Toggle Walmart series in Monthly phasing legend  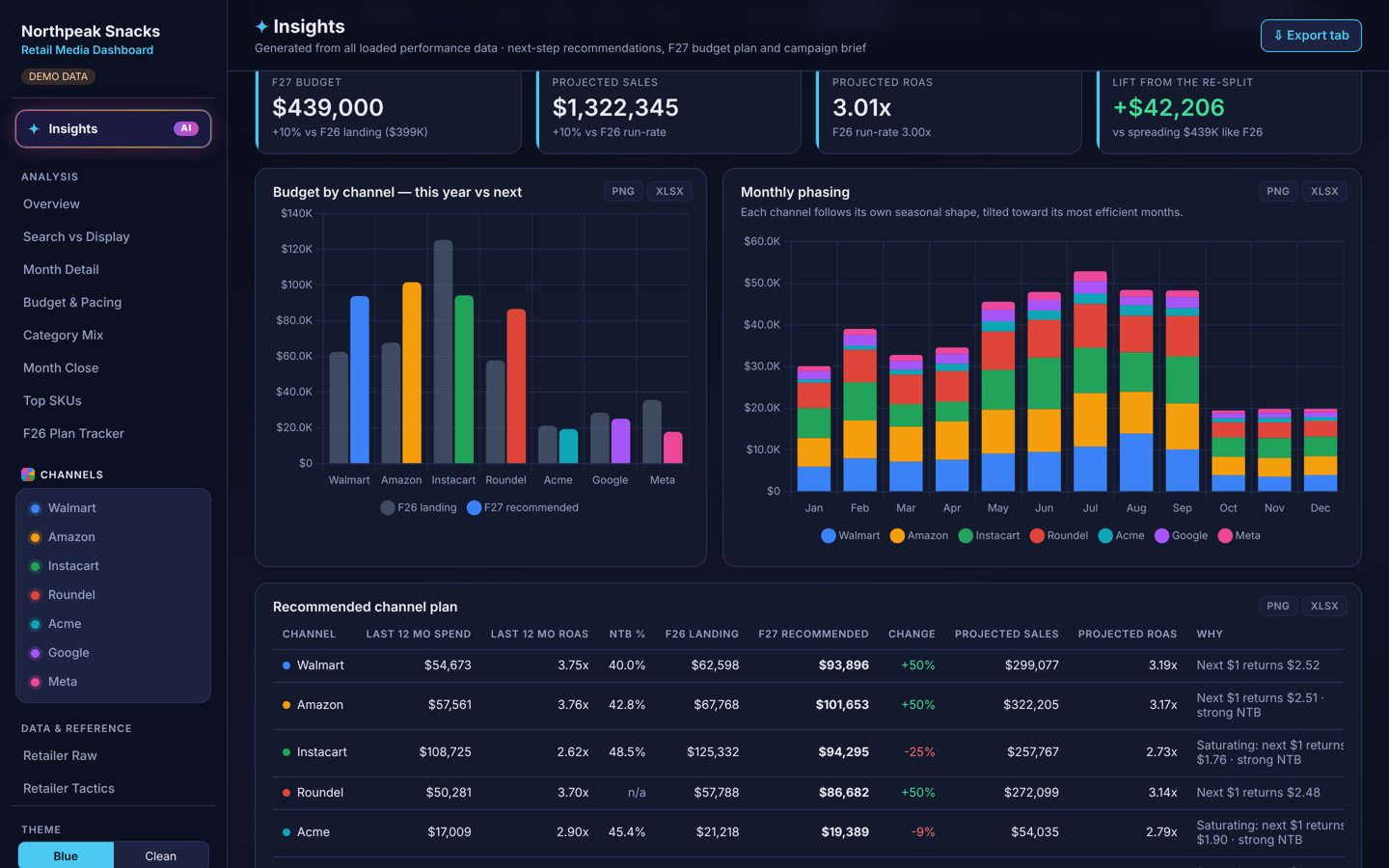tap(850, 536)
